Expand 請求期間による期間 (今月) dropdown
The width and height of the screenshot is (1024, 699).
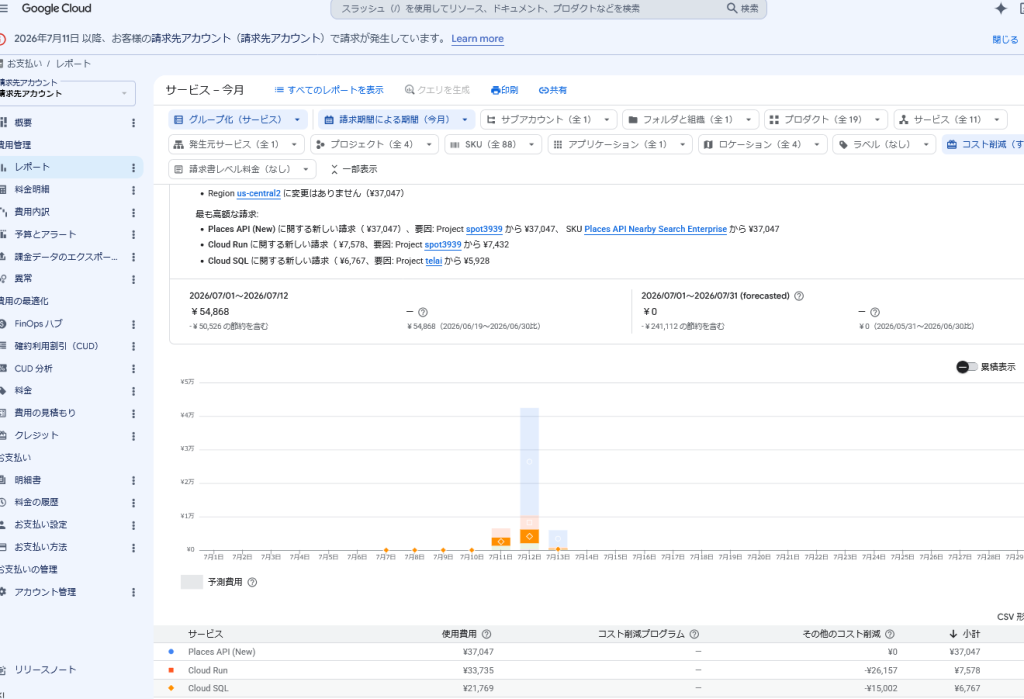[396, 120]
